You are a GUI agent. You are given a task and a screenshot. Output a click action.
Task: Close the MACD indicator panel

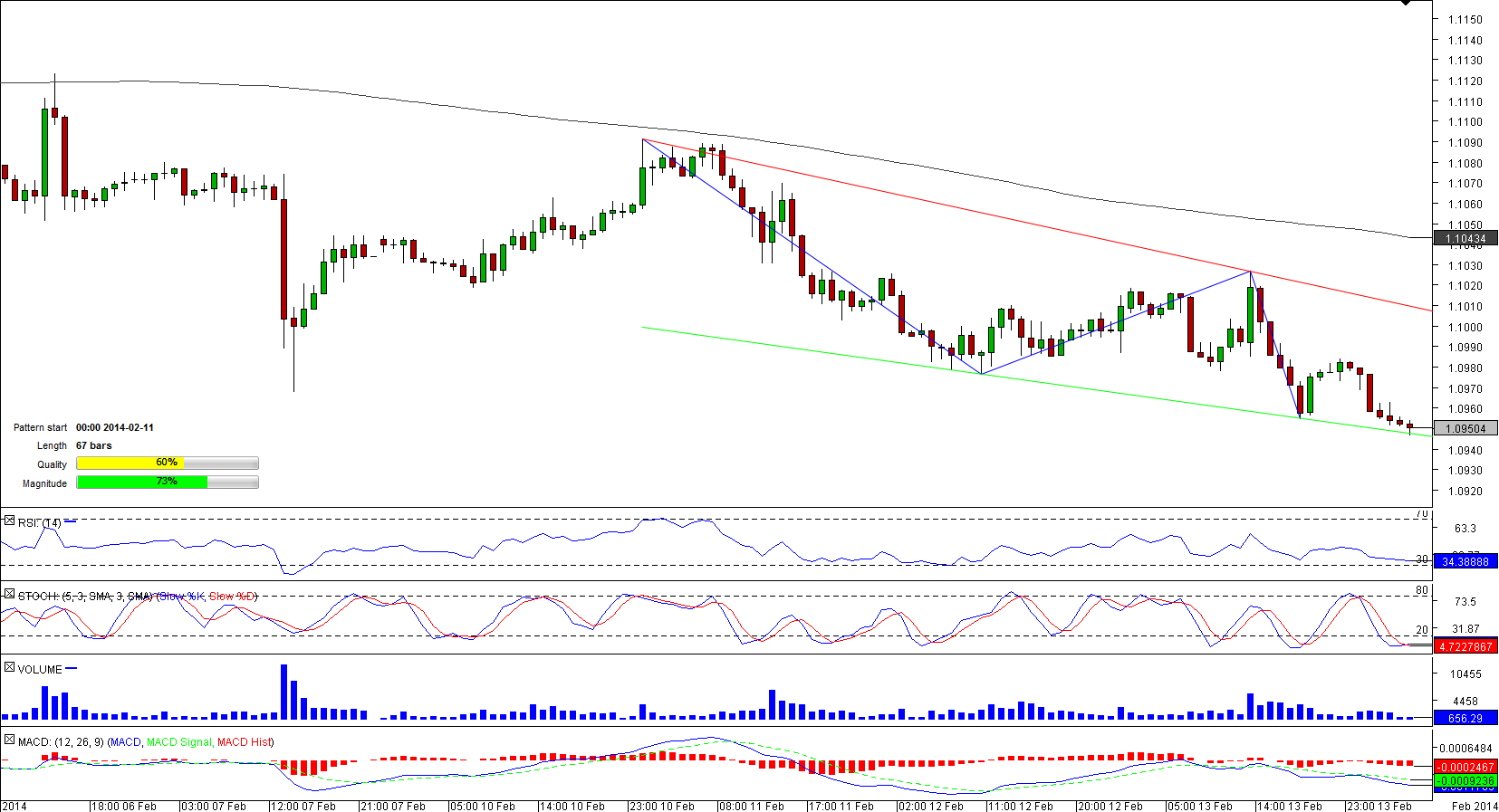coord(9,740)
